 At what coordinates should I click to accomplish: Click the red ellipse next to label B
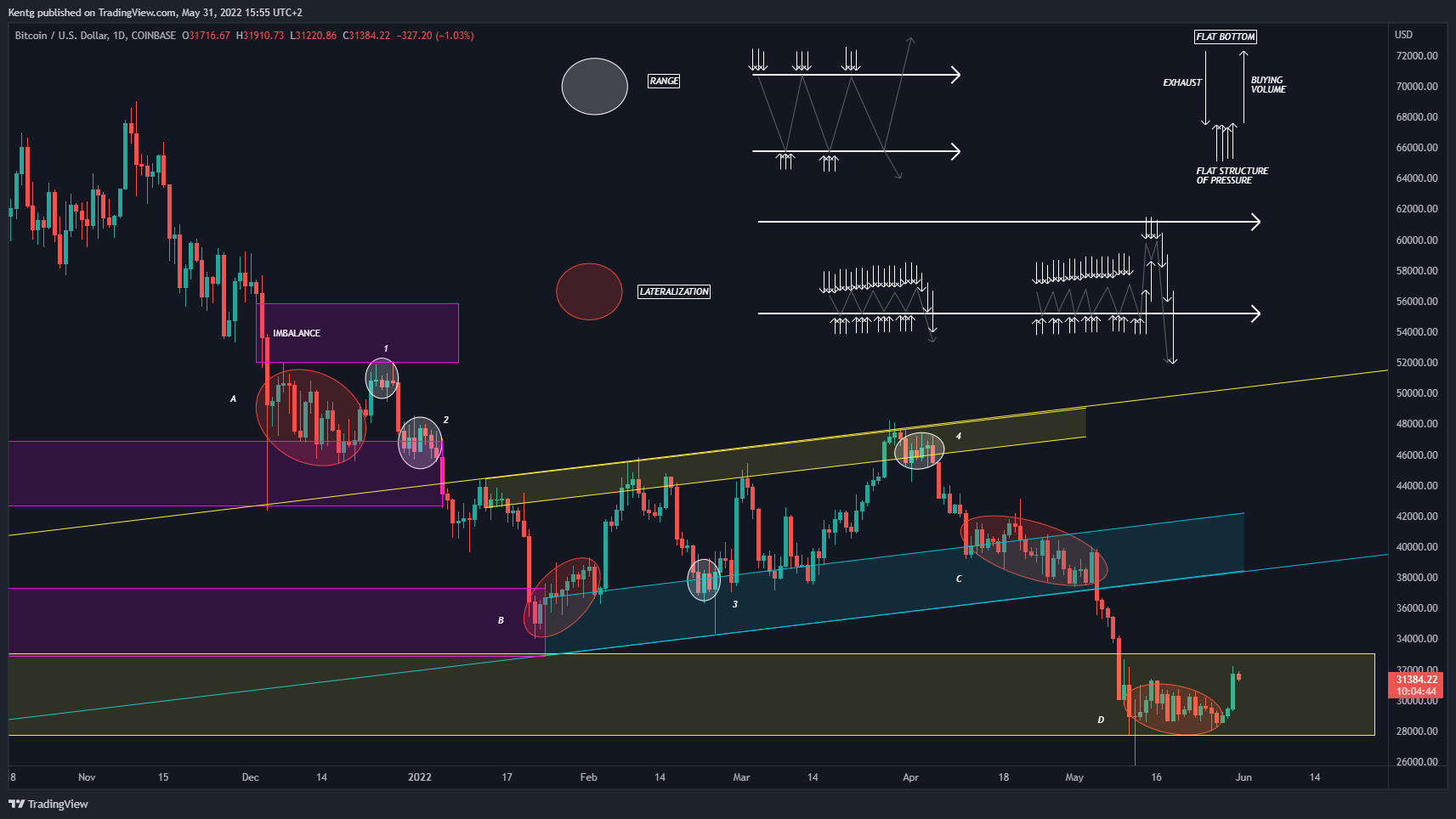click(562, 597)
